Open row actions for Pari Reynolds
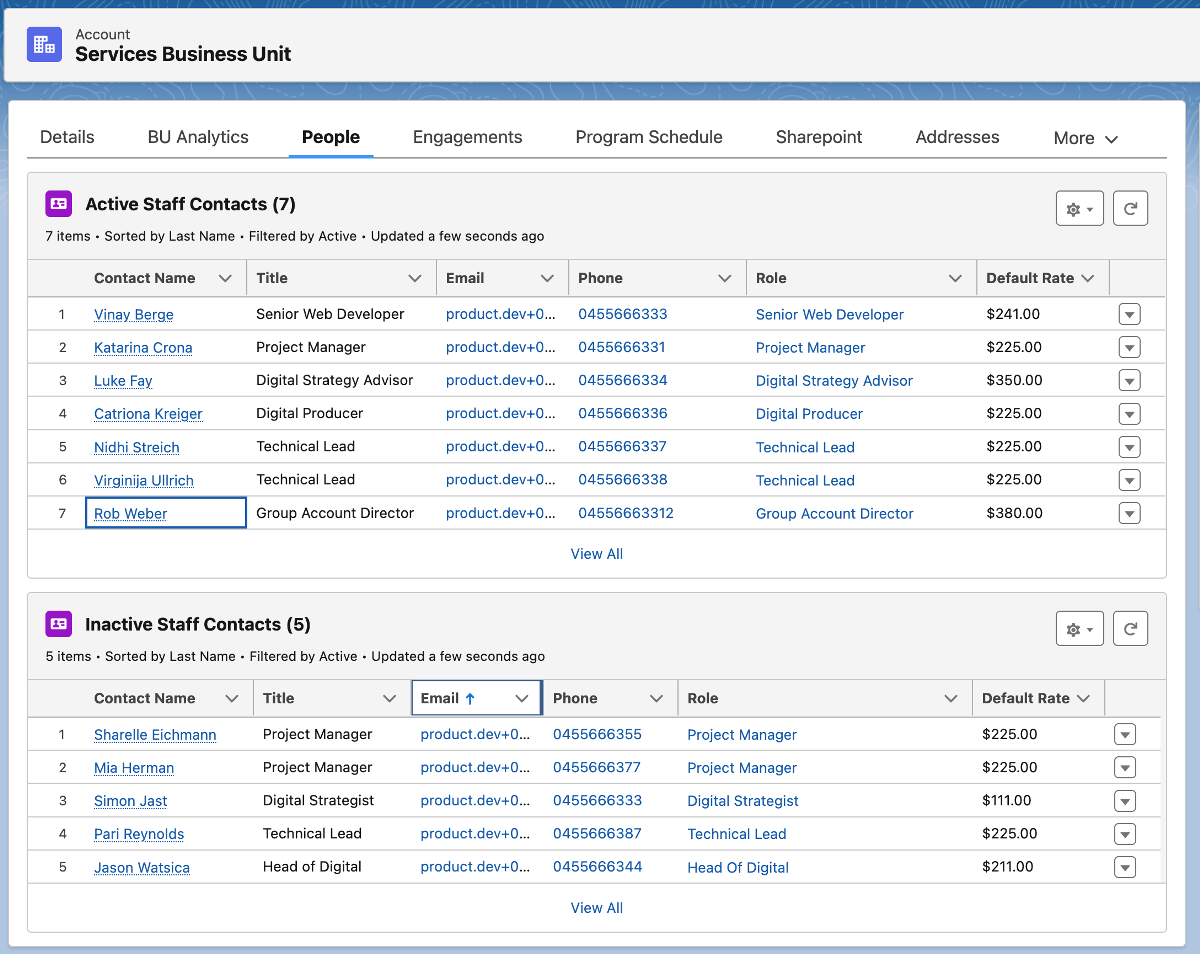The image size is (1200, 954). (1125, 834)
